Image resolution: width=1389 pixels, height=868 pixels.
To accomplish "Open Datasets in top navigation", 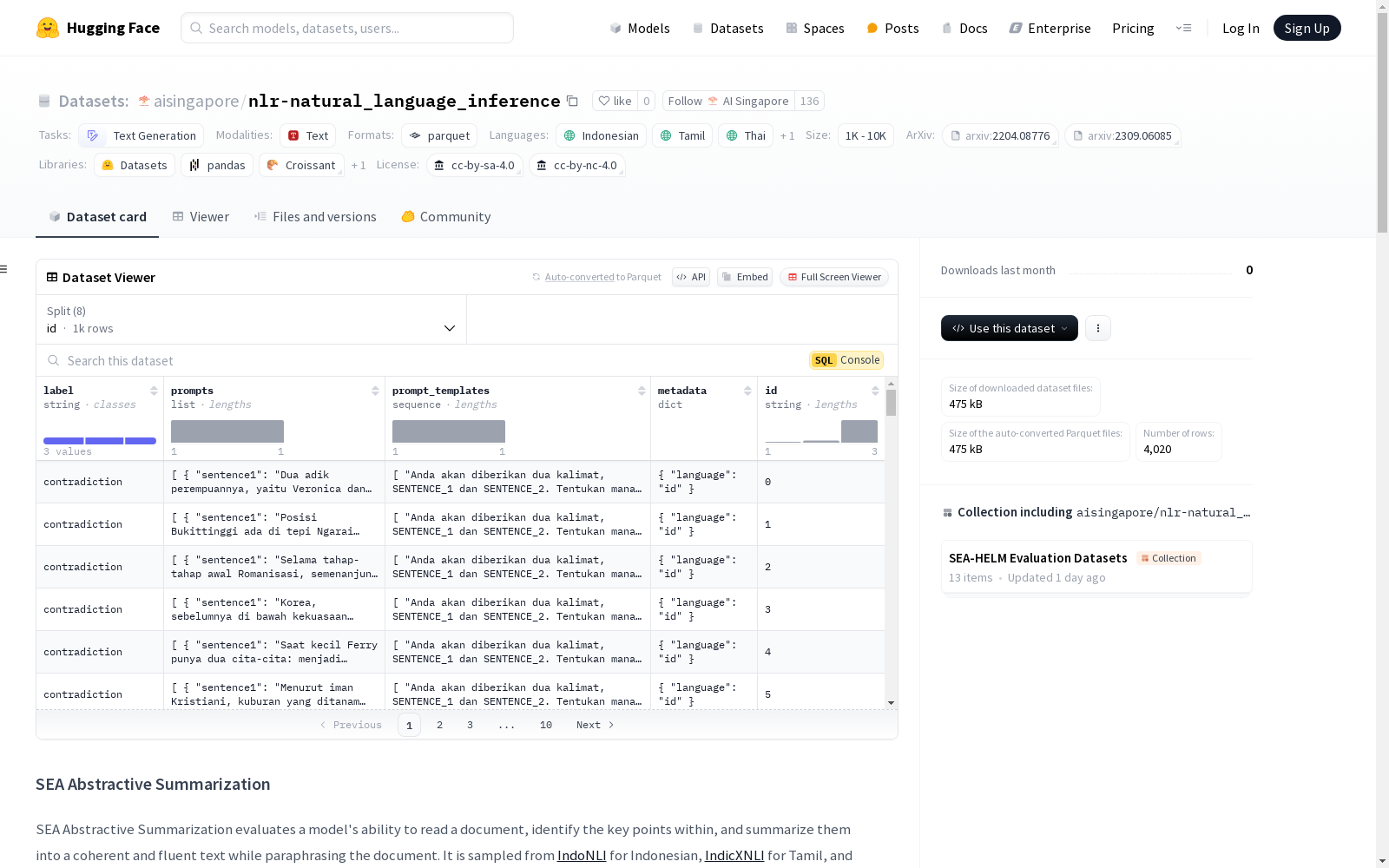I will [727, 28].
